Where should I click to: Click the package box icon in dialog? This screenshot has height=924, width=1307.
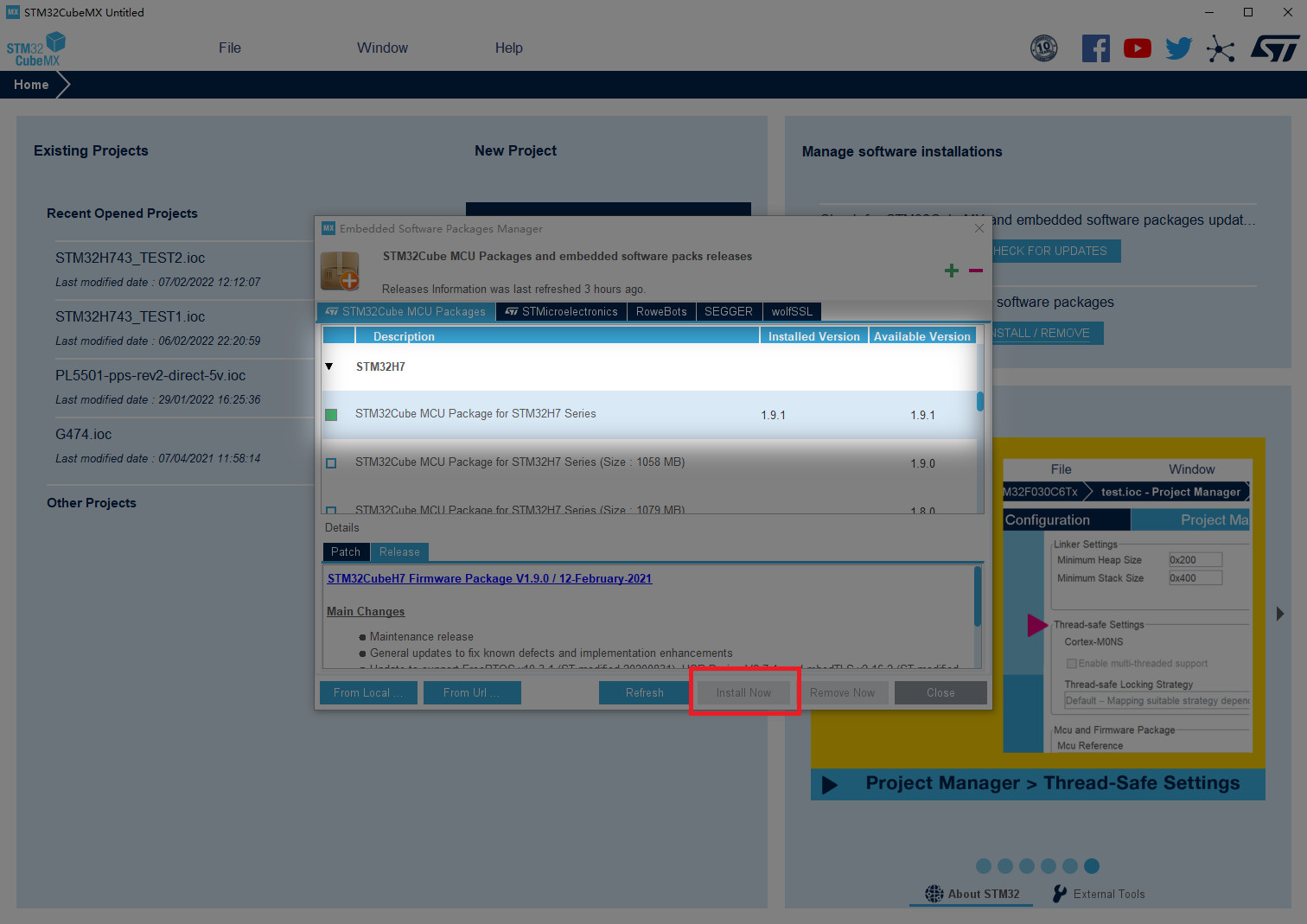click(340, 271)
